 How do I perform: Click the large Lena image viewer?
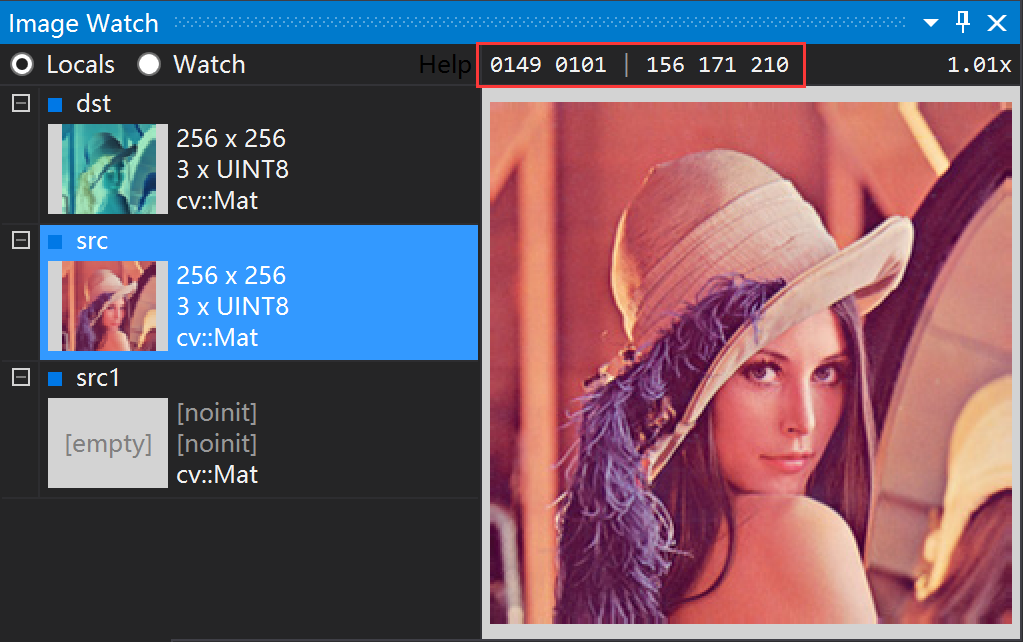point(750,363)
